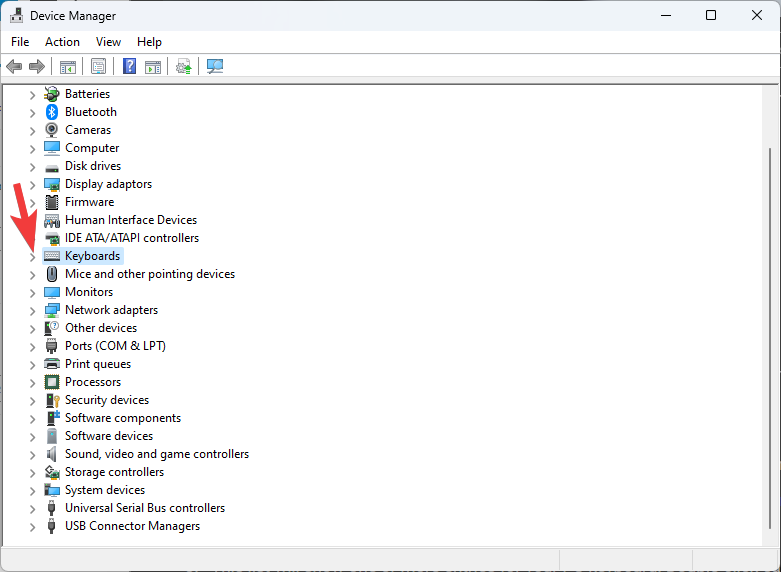
Task: Click the Cameras webcam icon
Action: (52, 130)
